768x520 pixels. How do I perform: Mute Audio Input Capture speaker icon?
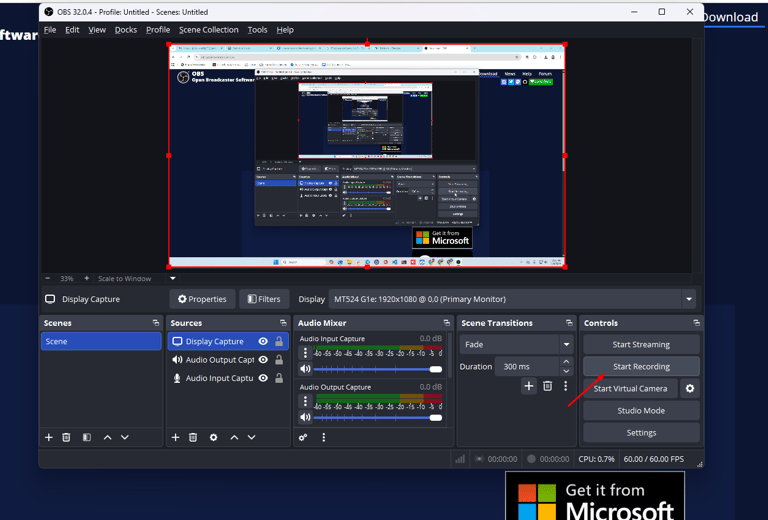(x=305, y=369)
